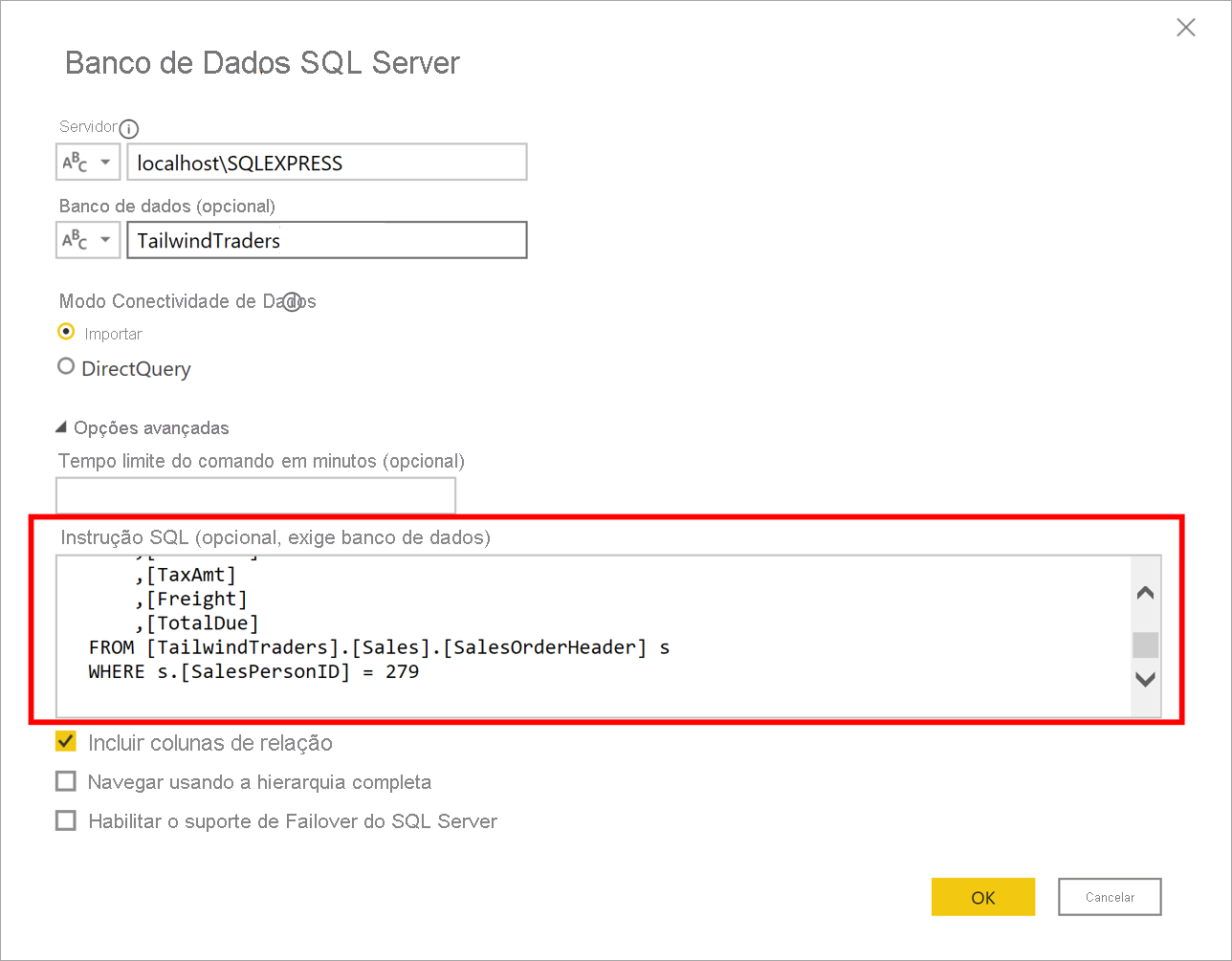Screen dimensions: 1232x961
Task: Click the SQL box scrollbar thumb
Action: click(1145, 644)
